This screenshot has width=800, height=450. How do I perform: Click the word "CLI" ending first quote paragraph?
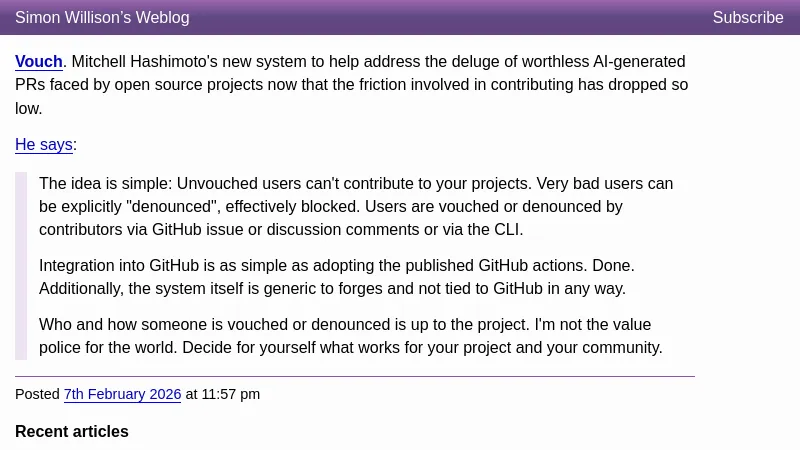[x=508, y=230]
